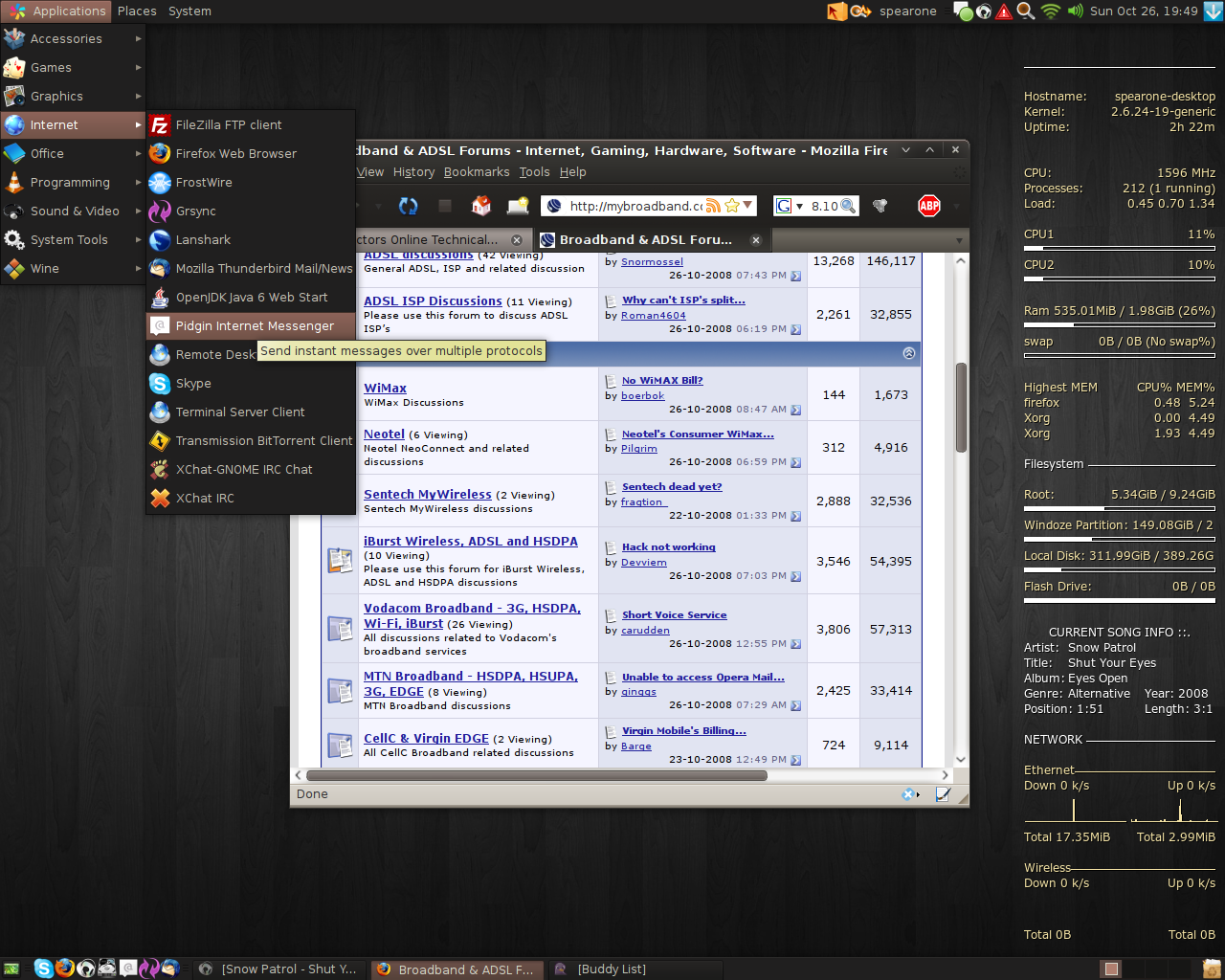Click the Show Desktop button in bottom panel

coord(11,969)
